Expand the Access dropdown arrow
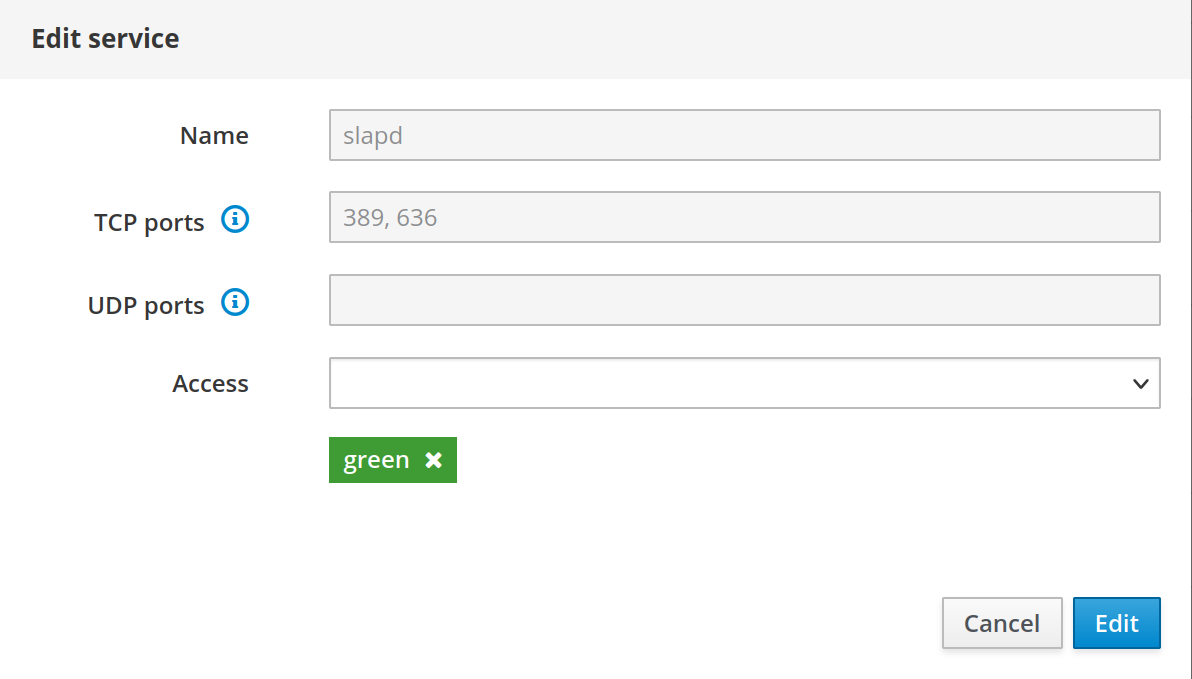1192x679 pixels. click(x=1140, y=383)
